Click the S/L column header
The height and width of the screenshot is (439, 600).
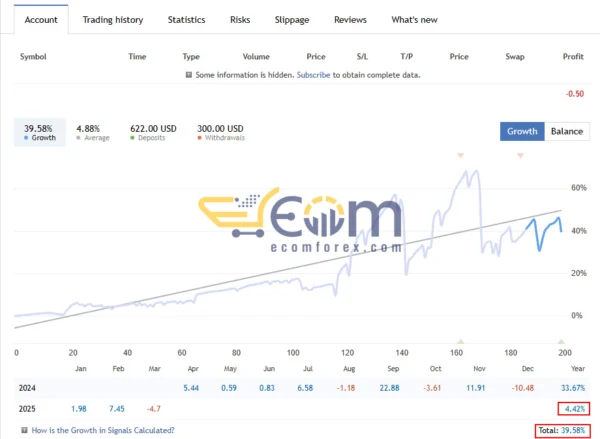point(362,57)
